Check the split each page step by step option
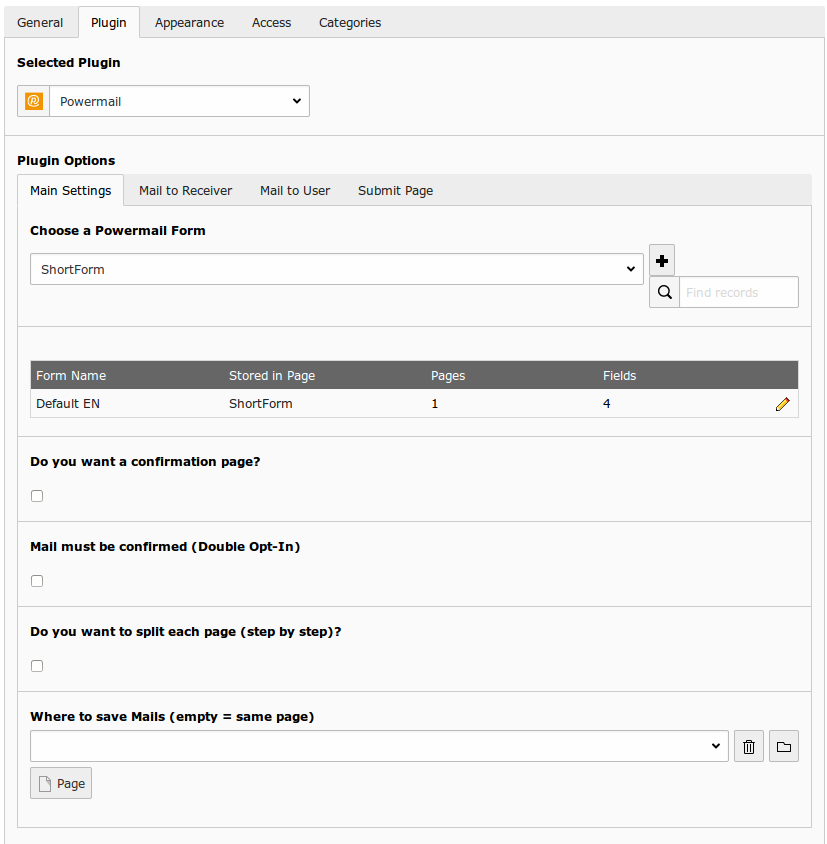Image resolution: width=827 pixels, height=844 pixels. 36,665
